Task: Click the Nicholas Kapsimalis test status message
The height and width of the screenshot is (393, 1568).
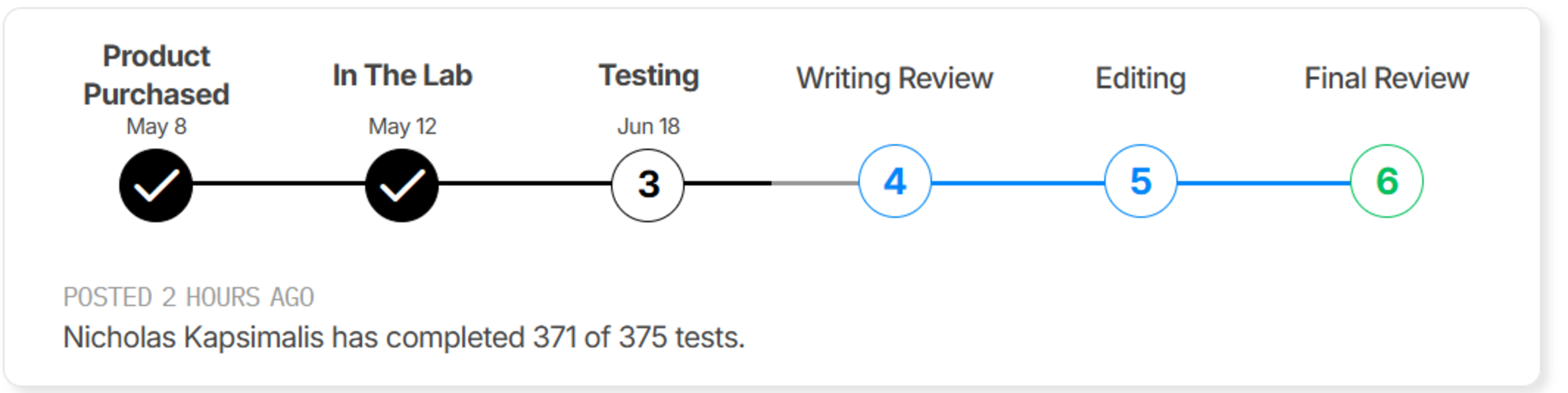Action: pyautogui.click(x=403, y=337)
